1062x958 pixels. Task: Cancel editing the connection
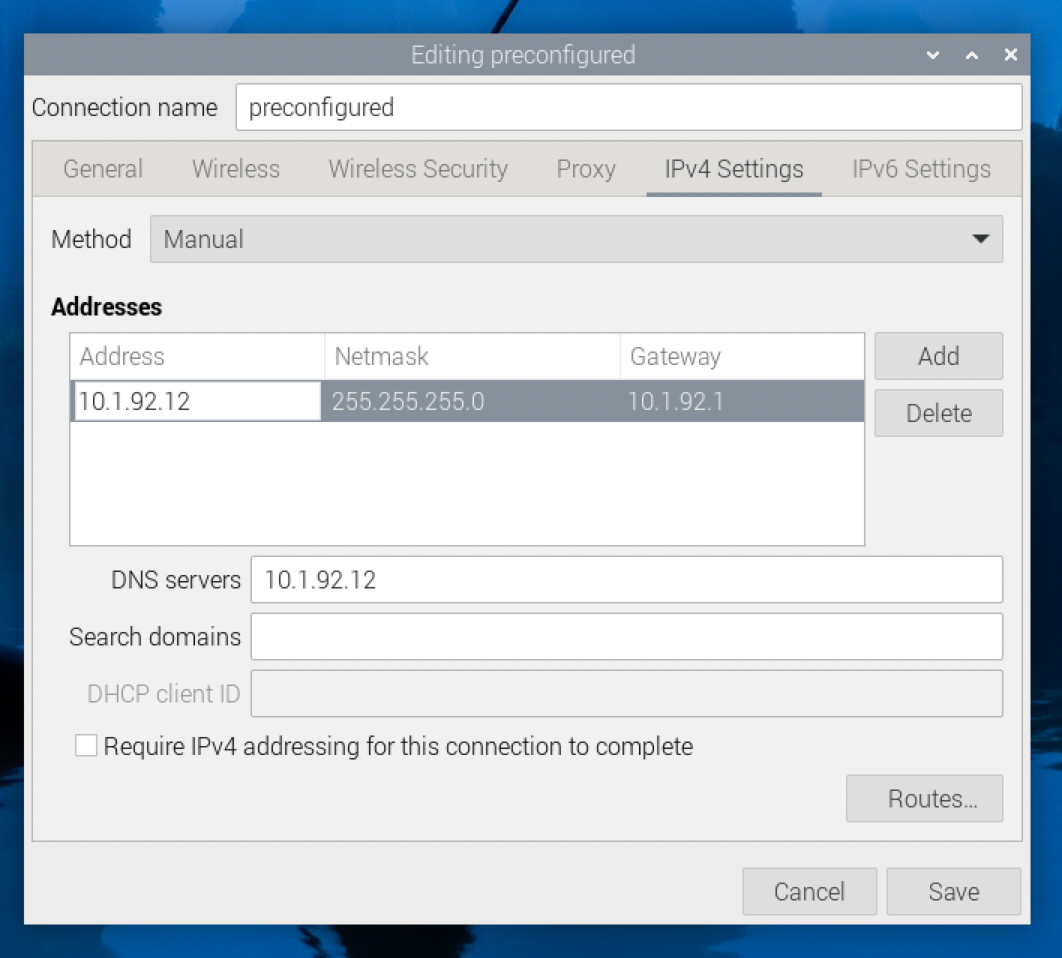point(809,891)
